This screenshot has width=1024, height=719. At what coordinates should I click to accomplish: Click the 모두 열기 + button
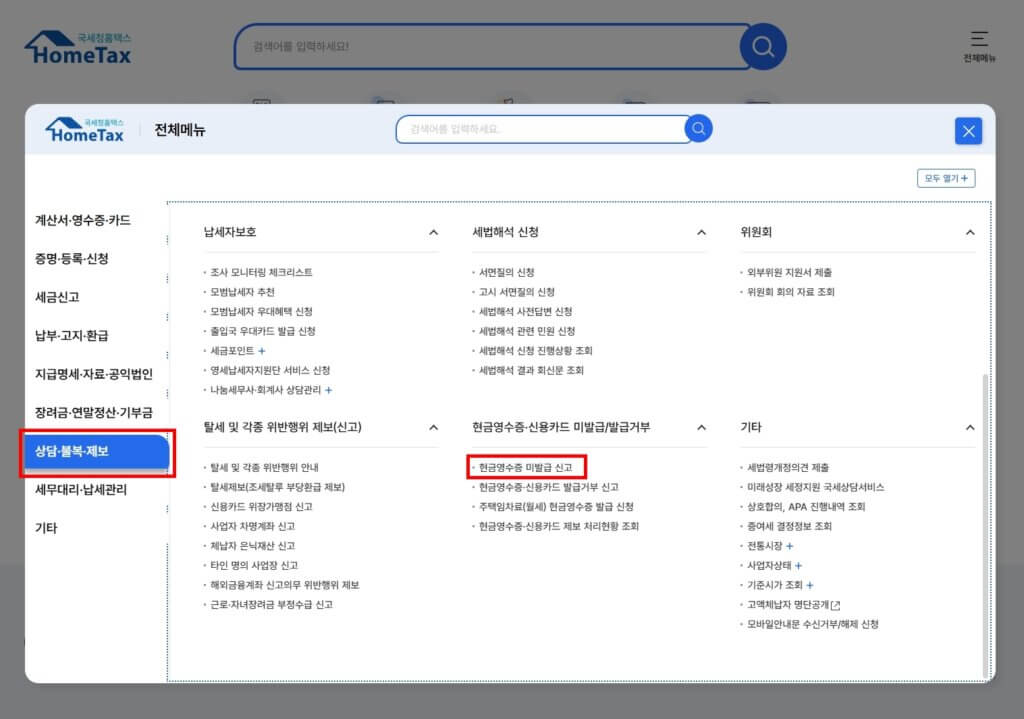946,178
